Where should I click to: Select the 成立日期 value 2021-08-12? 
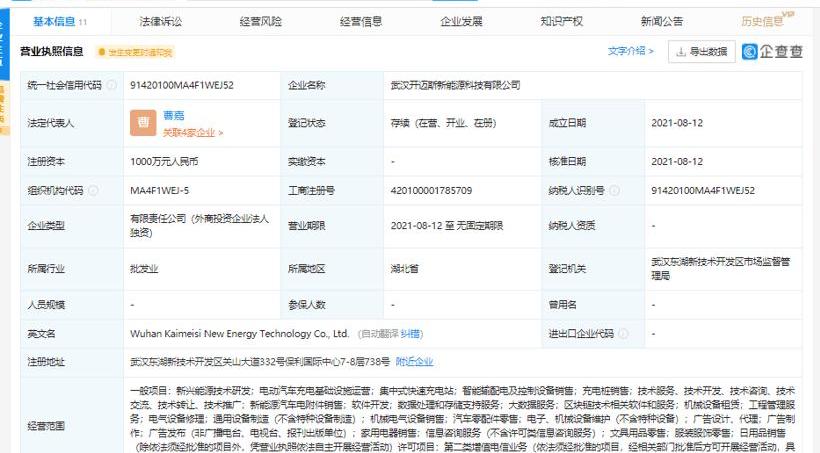pyautogui.click(x=677, y=123)
